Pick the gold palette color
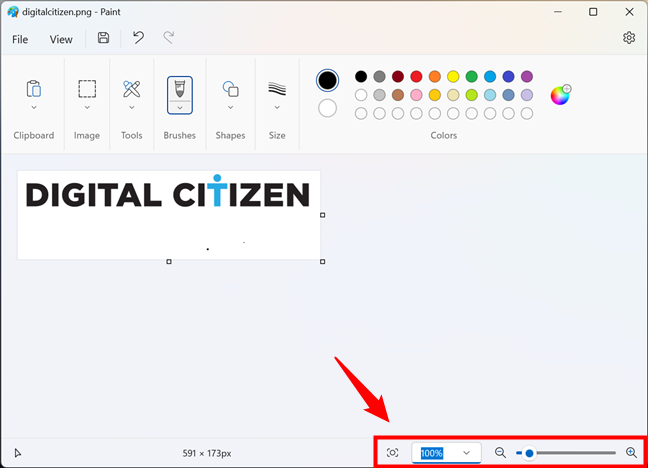The width and height of the screenshot is (648, 468). coord(435,95)
